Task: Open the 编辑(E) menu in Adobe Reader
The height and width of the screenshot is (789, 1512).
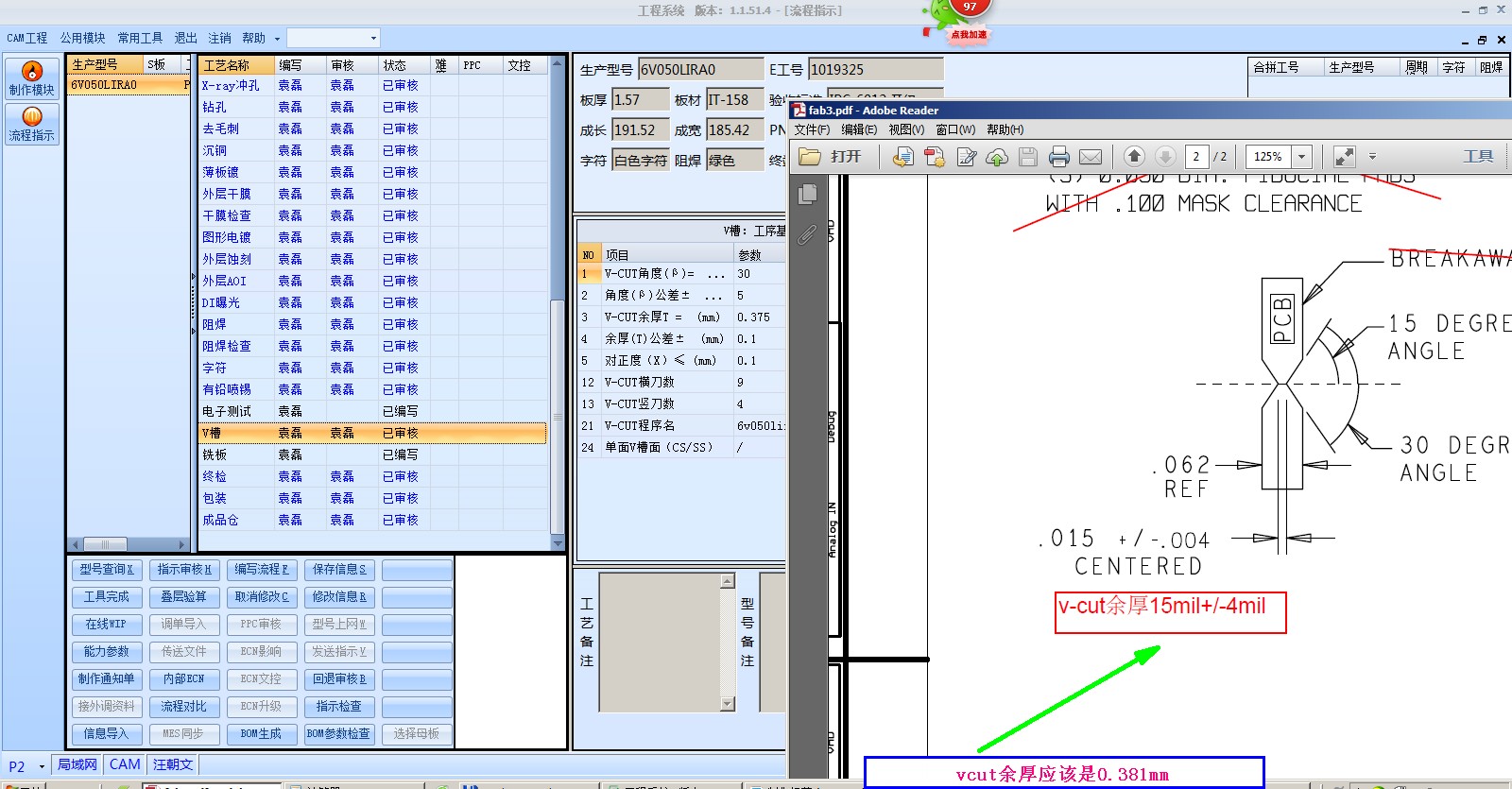Action: click(x=859, y=129)
